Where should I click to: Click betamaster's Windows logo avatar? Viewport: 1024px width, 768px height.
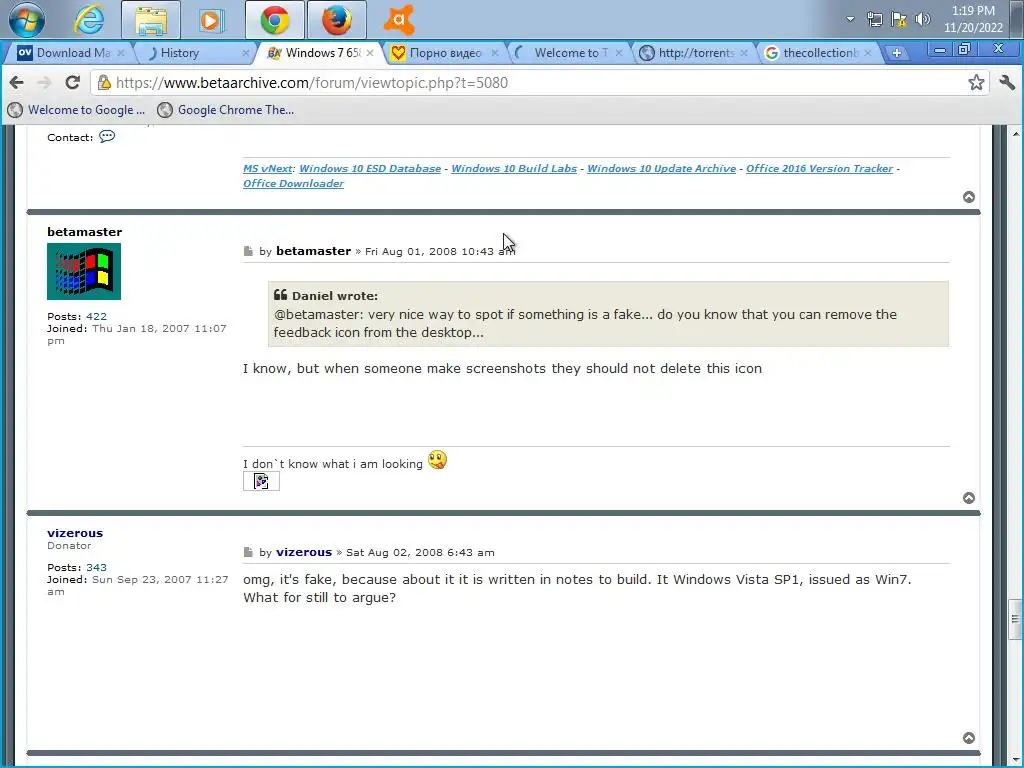coord(84,271)
